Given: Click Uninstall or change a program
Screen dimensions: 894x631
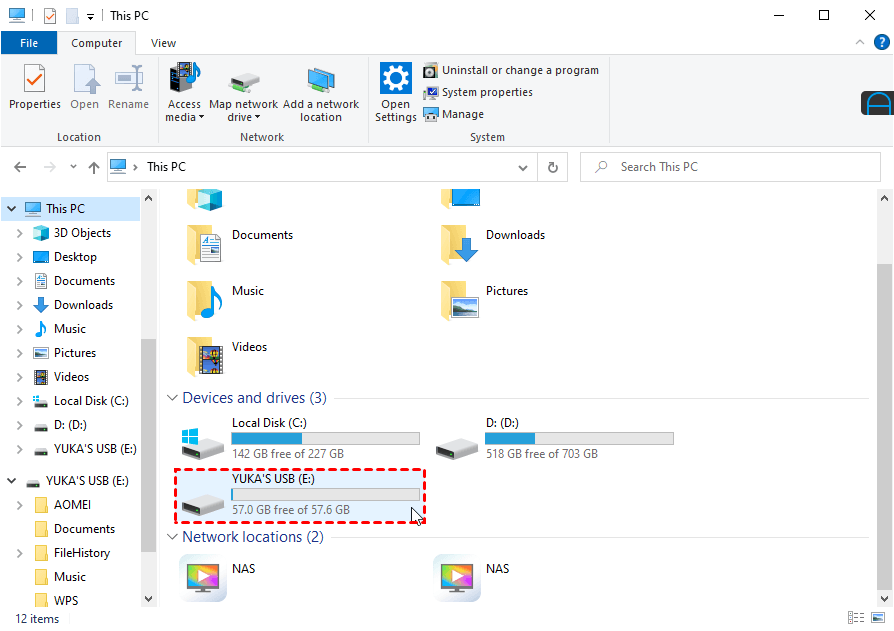Looking at the screenshot, I should [x=511, y=70].
